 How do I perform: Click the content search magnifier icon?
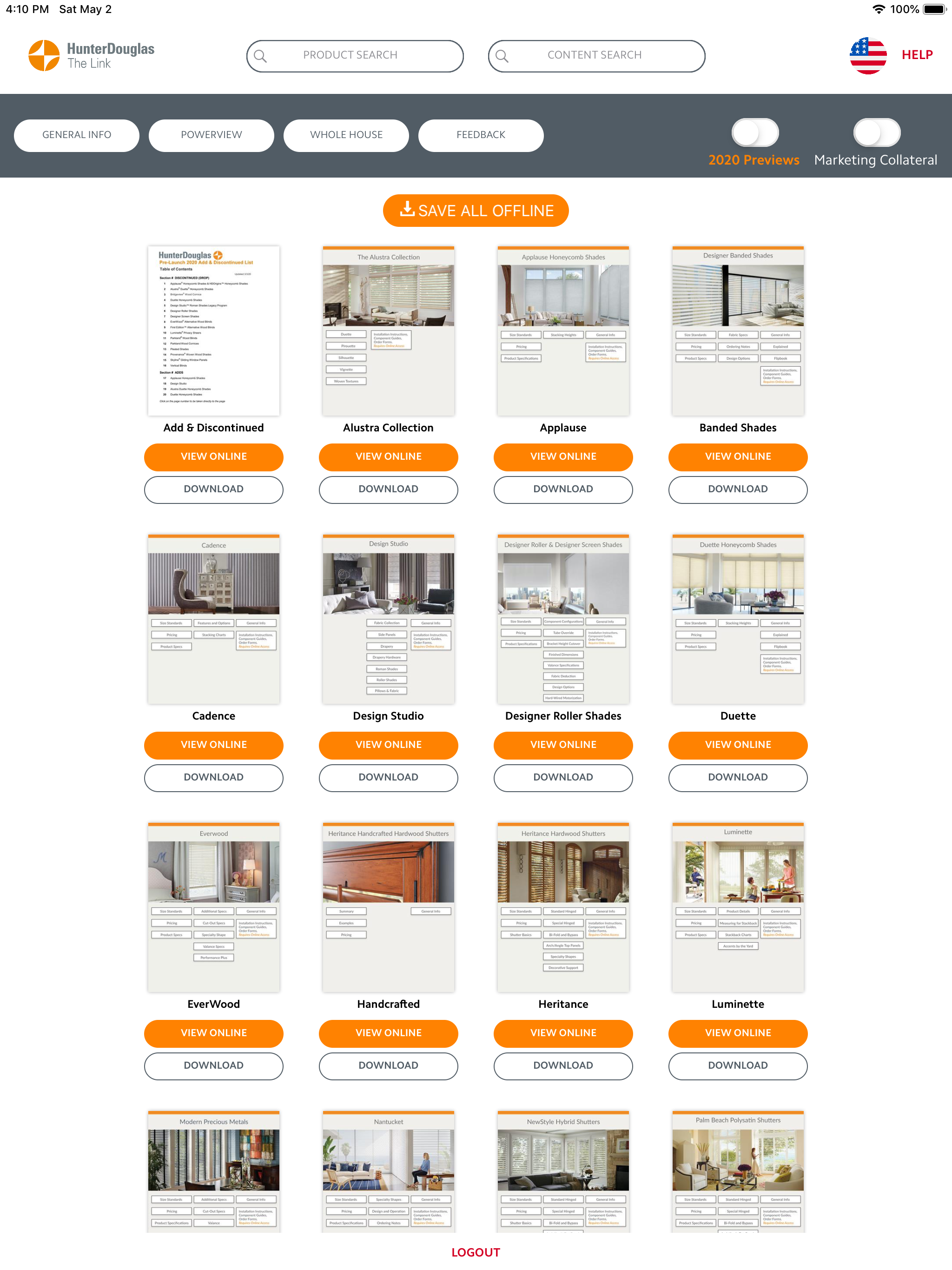click(502, 56)
